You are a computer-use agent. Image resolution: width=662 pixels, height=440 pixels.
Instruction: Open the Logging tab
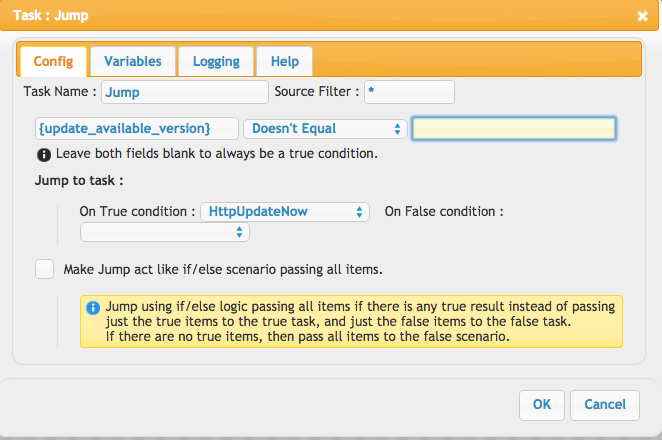[216, 62]
